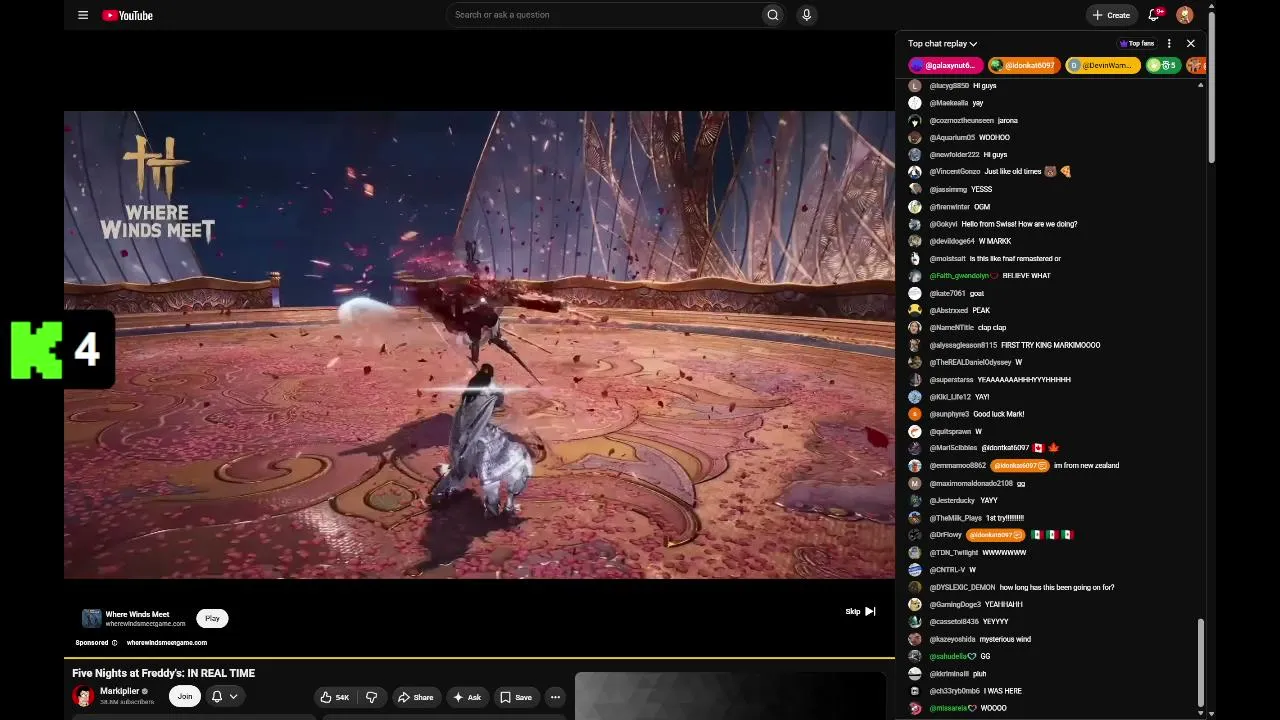The image size is (1280, 720).
Task: Open @cozmoztheunseen's avatar in chat
Action: click(914, 121)
